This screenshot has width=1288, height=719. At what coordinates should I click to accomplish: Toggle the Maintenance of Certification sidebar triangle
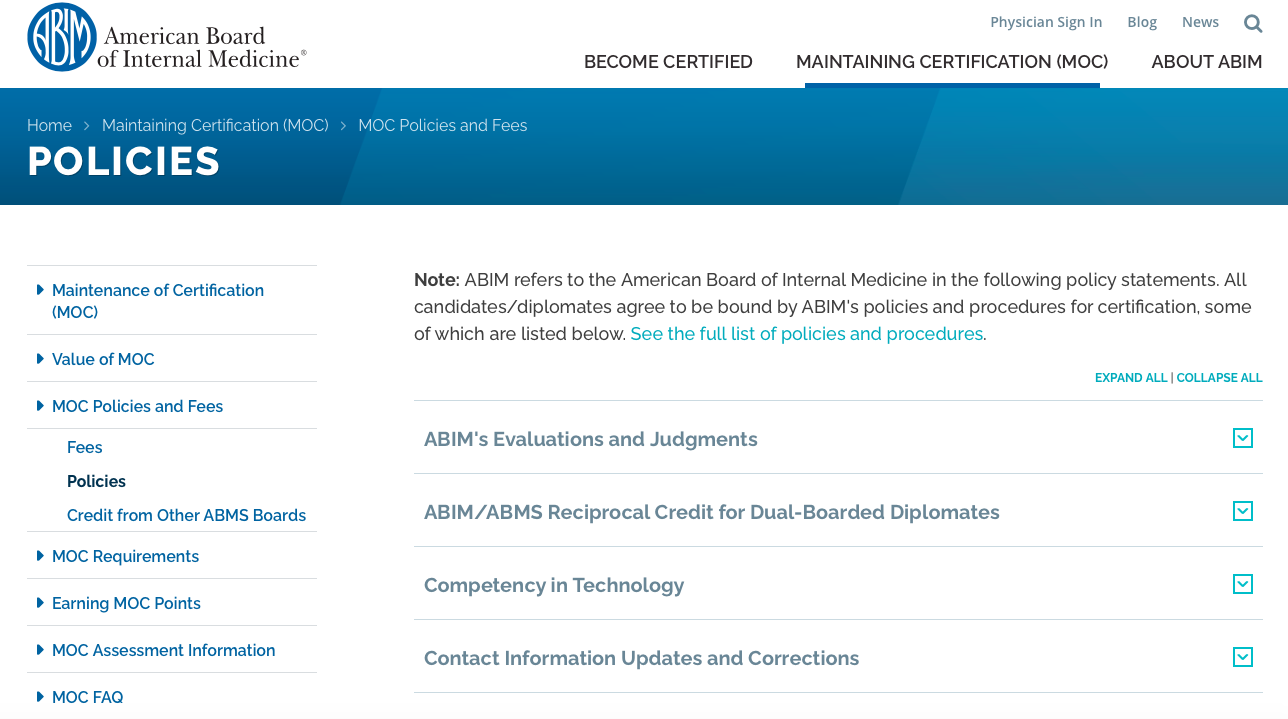coord(40,289)
